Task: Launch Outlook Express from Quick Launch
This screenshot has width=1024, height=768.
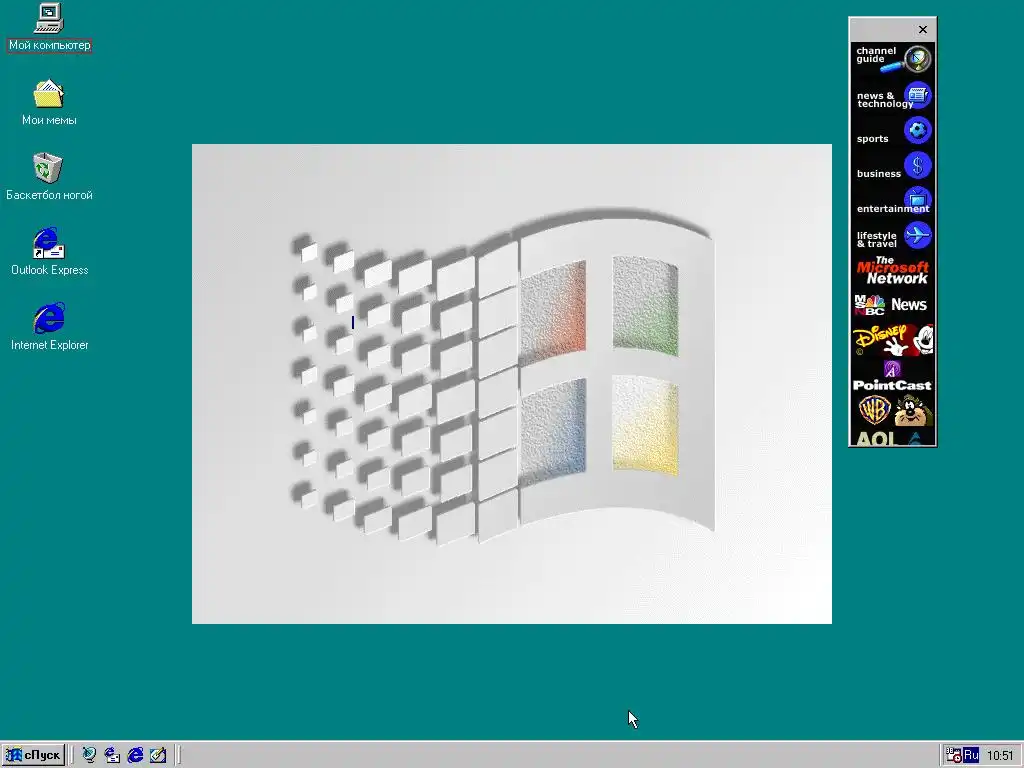Action: (x=112, y=755)
